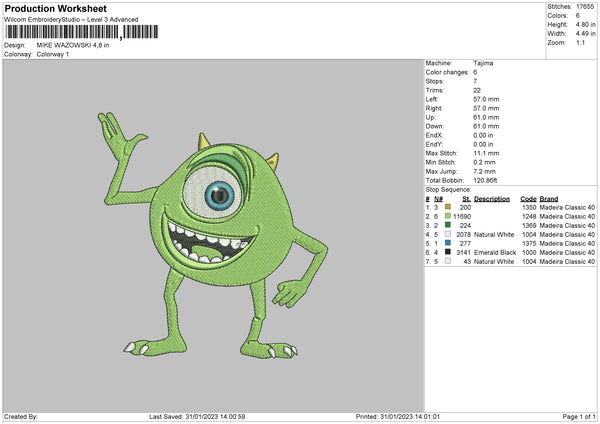Click the Min Stitch value 0.2 mm
600x424 pixels.
(x=485, y=162)
